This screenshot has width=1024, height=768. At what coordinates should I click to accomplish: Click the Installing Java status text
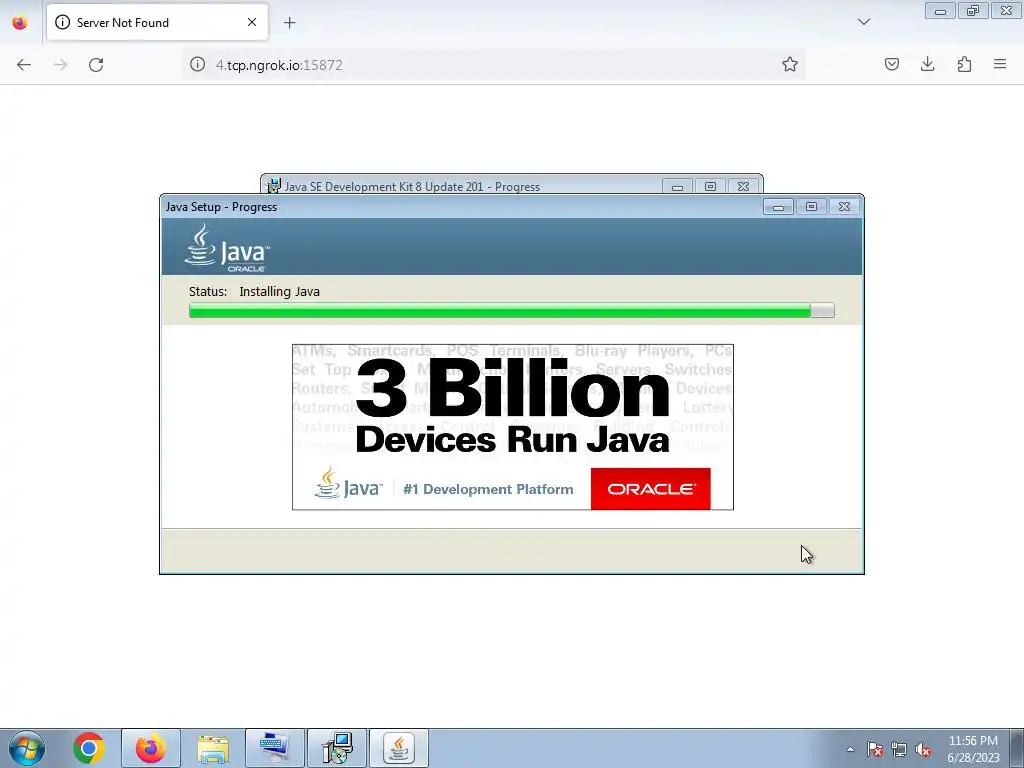[280, 291]
